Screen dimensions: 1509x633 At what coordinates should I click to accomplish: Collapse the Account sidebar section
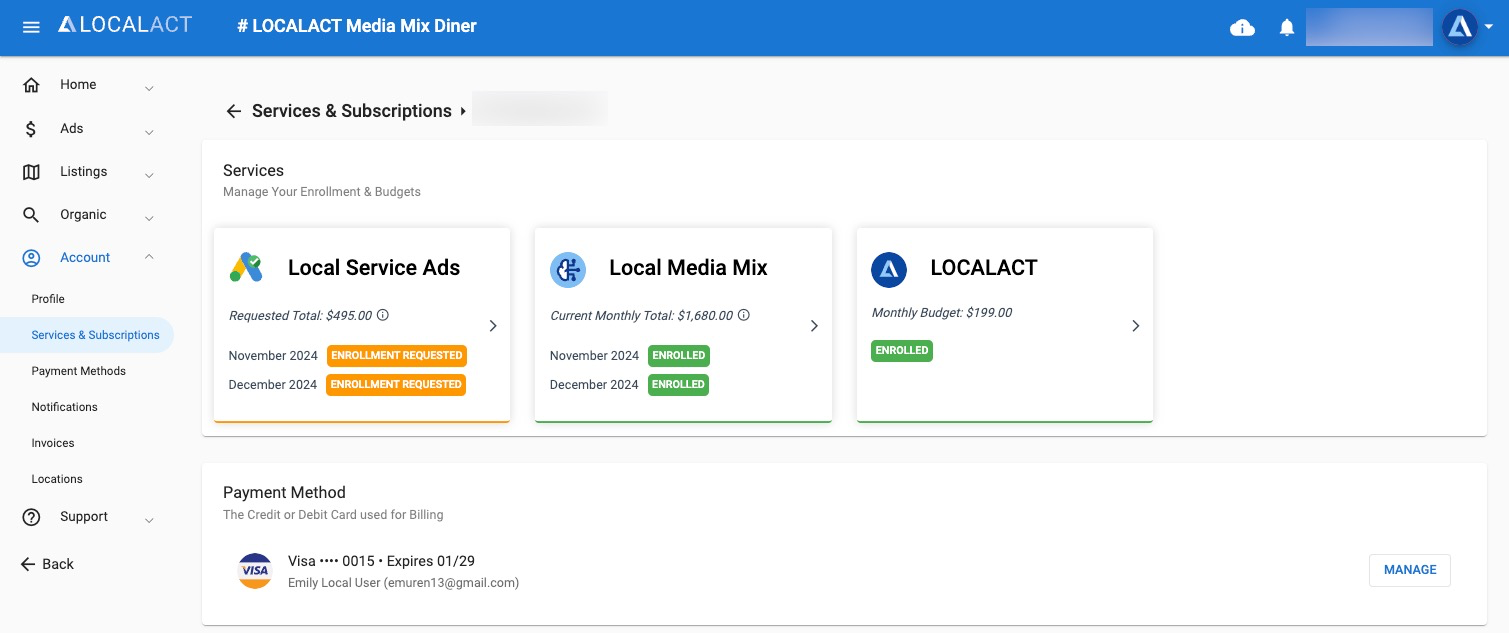[149, 257]
